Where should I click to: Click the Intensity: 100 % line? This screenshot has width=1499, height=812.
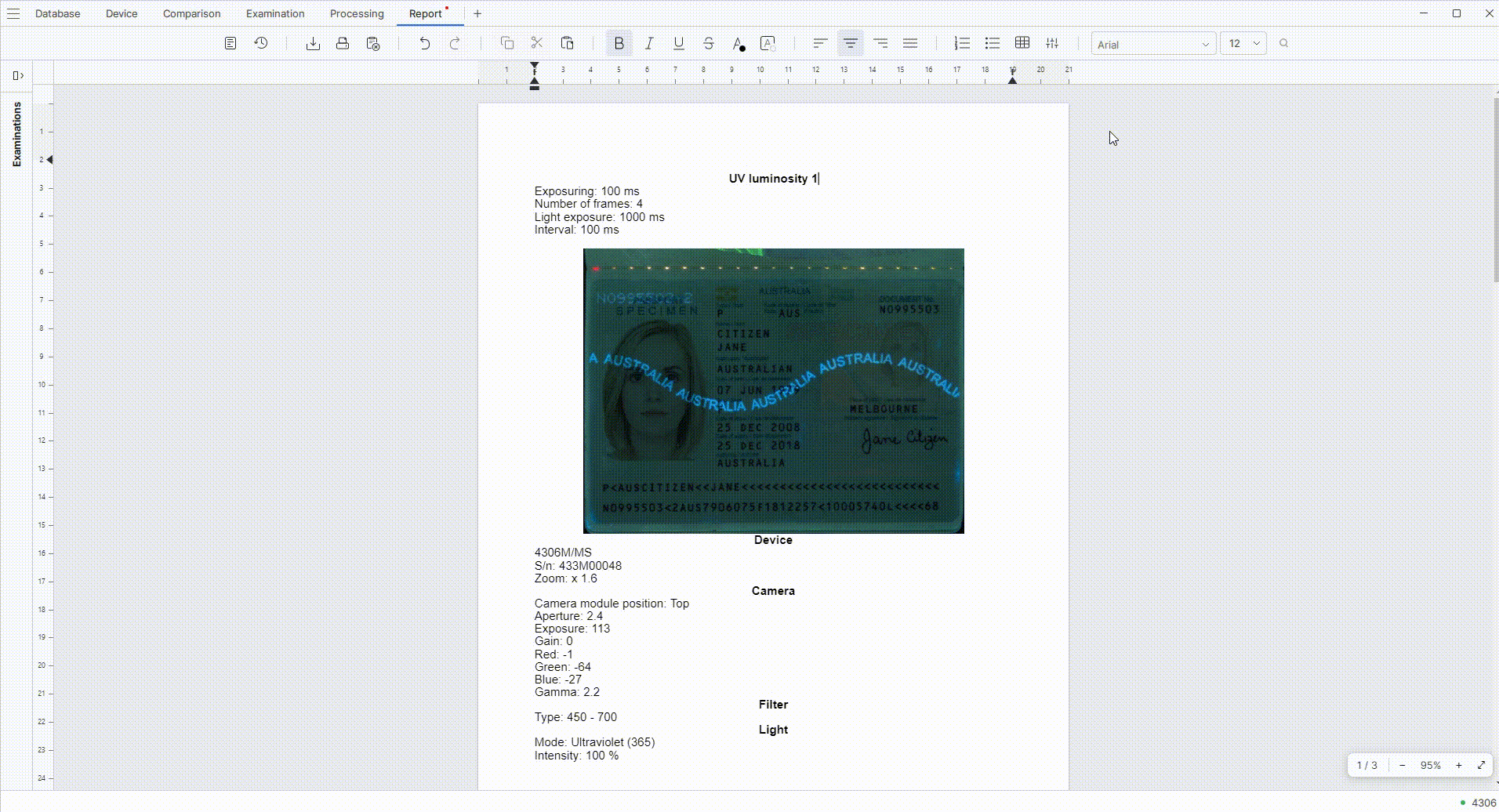coord(576,756)
